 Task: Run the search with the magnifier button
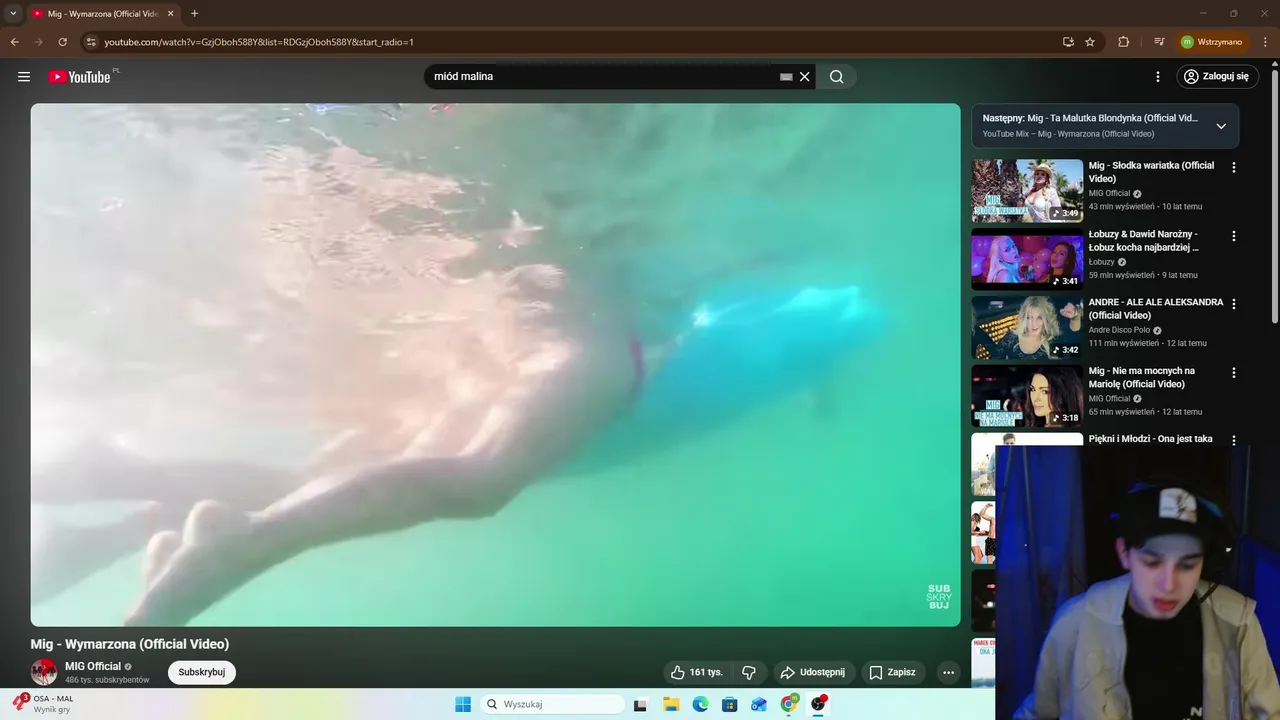click(837, 77)
